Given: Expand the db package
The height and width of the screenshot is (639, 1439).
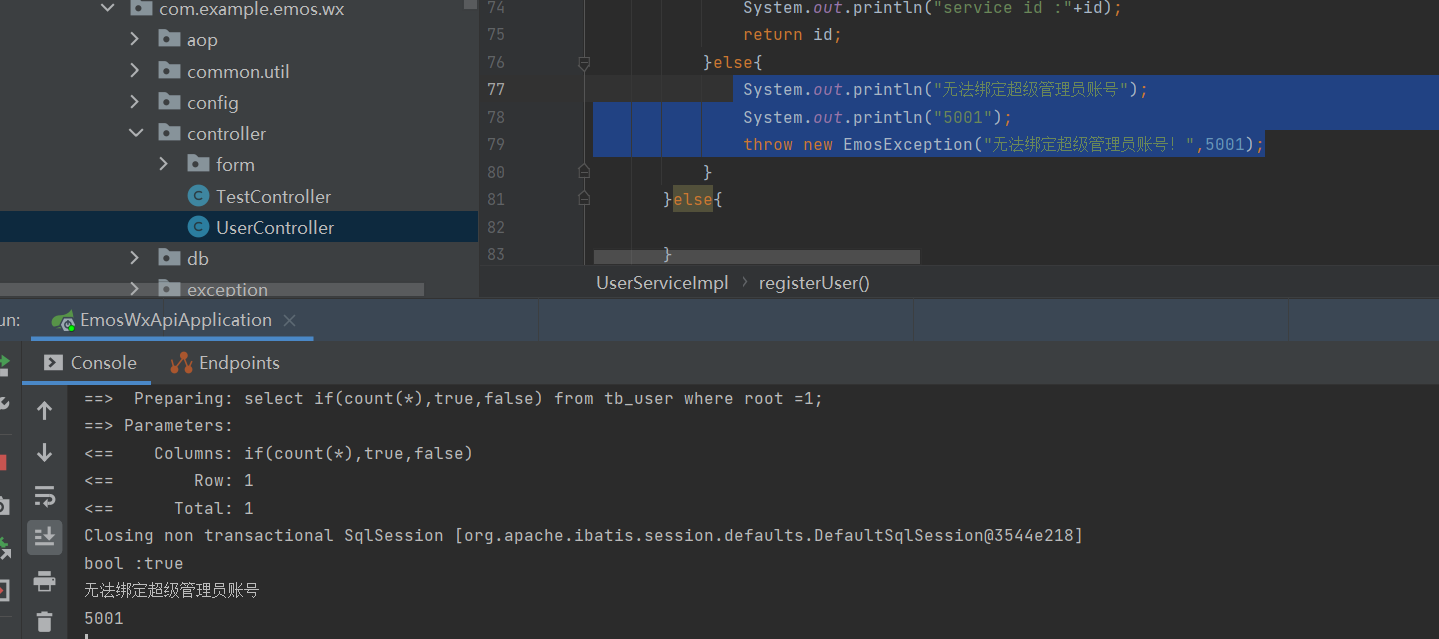Looking at the screenshot, I should point(135,258).
